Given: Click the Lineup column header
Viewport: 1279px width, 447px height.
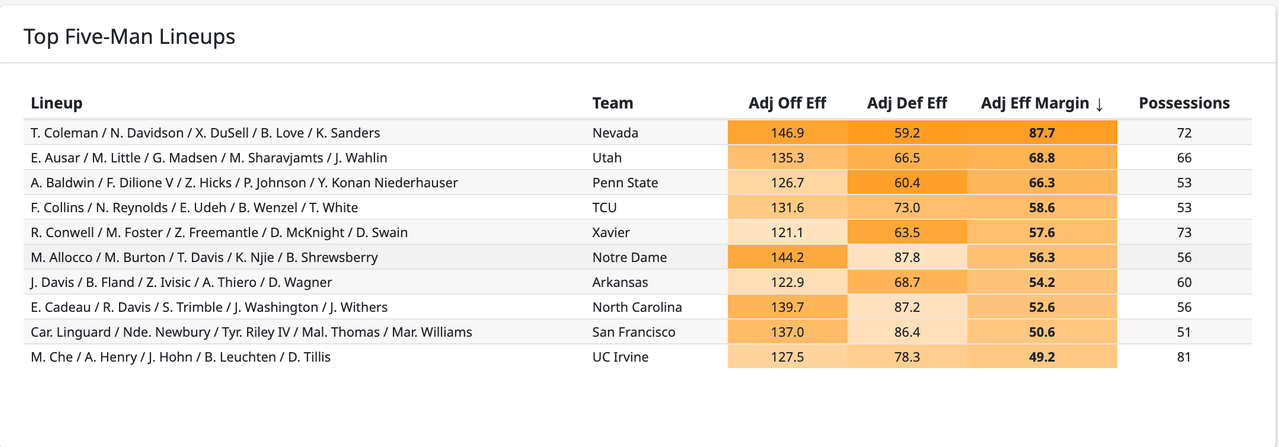Looking at the screenshot, I should 56,103.
